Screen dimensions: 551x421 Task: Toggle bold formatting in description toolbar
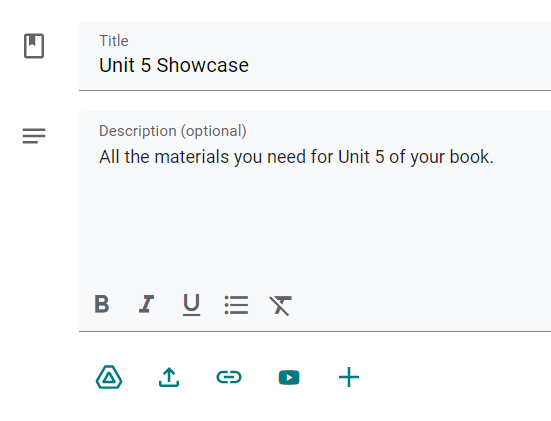point(102,304)
